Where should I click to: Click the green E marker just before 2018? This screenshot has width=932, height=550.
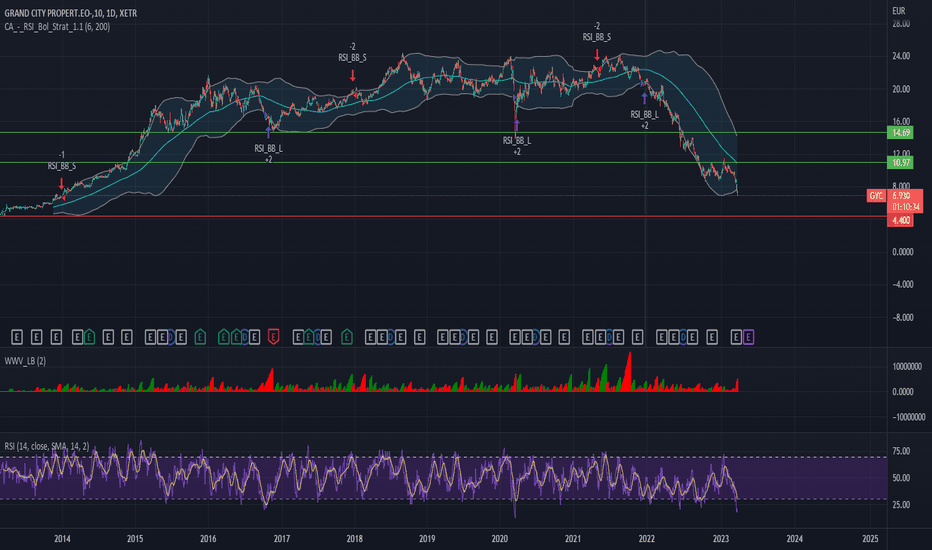347,337
